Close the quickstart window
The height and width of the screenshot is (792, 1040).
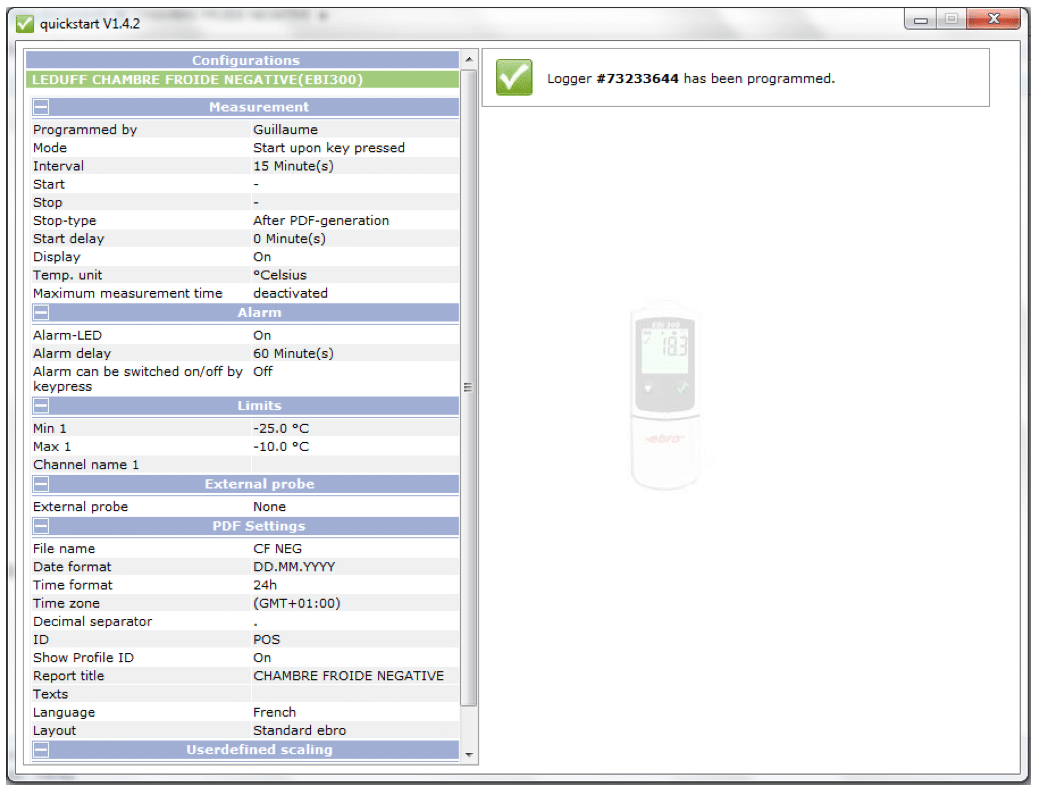(993, 20)
